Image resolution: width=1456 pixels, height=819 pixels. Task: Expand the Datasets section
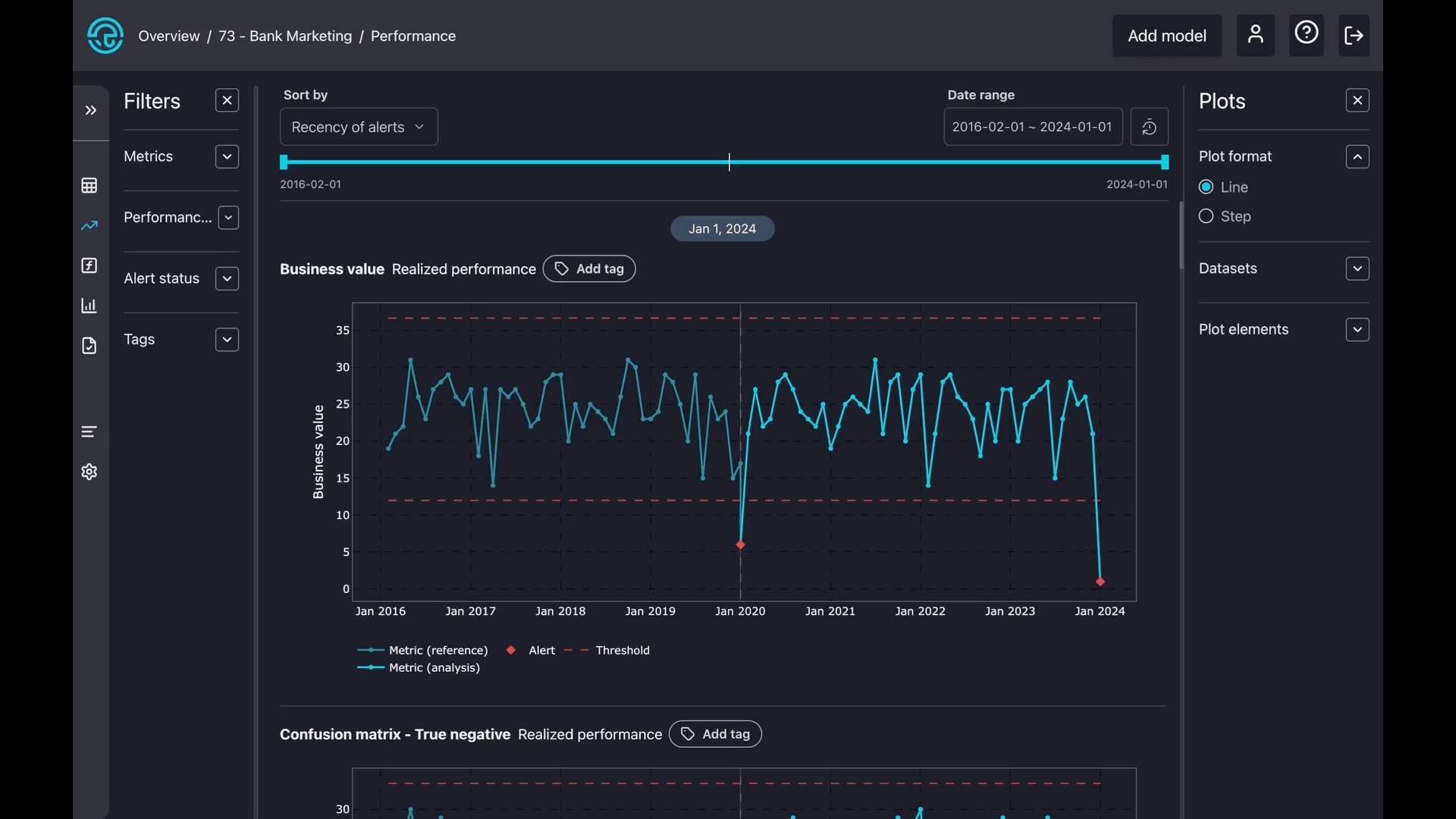[x=1357, y=269]
